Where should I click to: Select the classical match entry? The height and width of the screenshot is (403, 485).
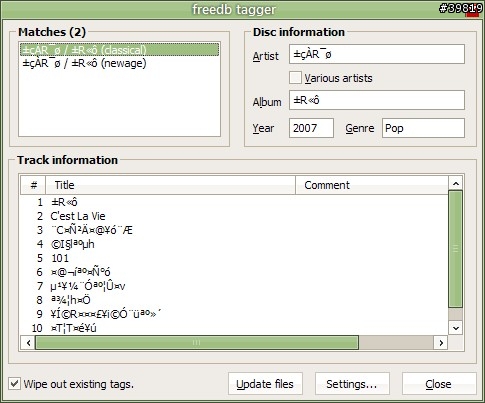click(x=119, y=50)
